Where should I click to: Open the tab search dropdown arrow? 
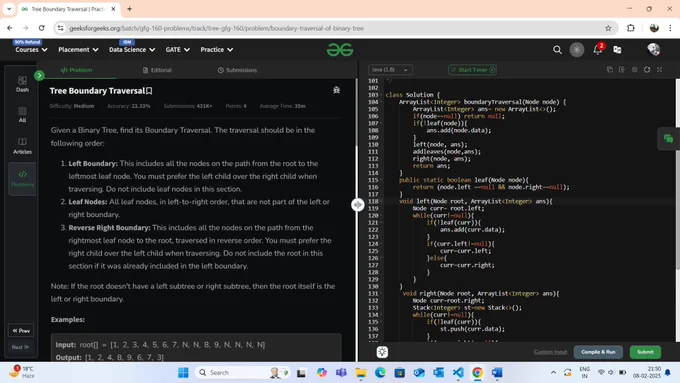[9, 9]
